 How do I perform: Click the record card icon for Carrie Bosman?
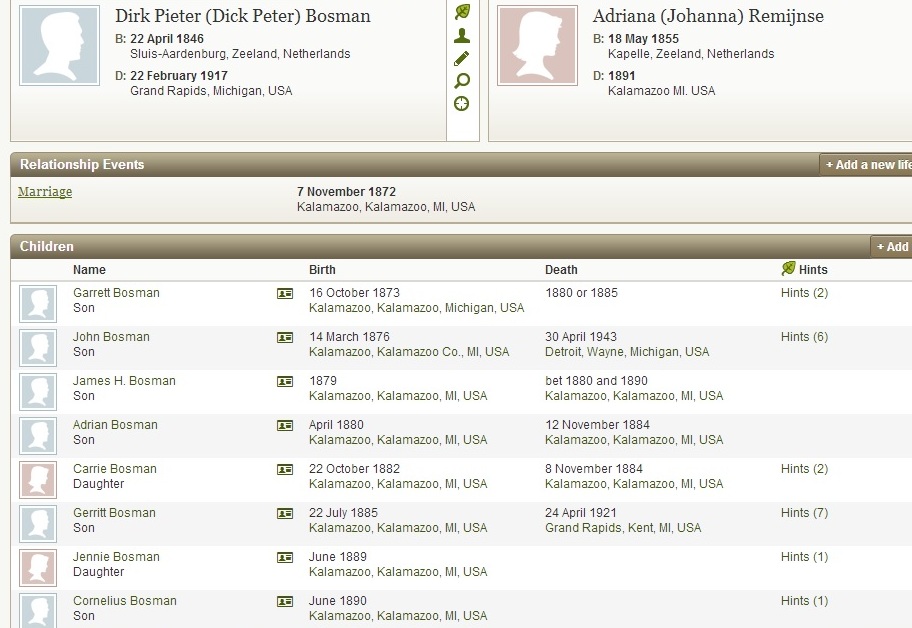tap(285, 470)
